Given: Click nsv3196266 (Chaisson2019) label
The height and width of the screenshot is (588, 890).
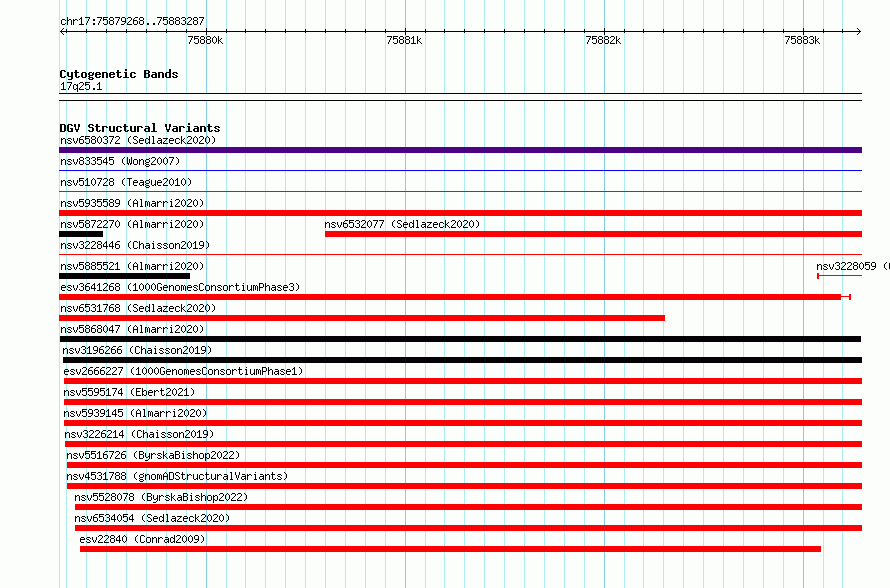Looking at the screenshot, I should click(x=137, y=350).
